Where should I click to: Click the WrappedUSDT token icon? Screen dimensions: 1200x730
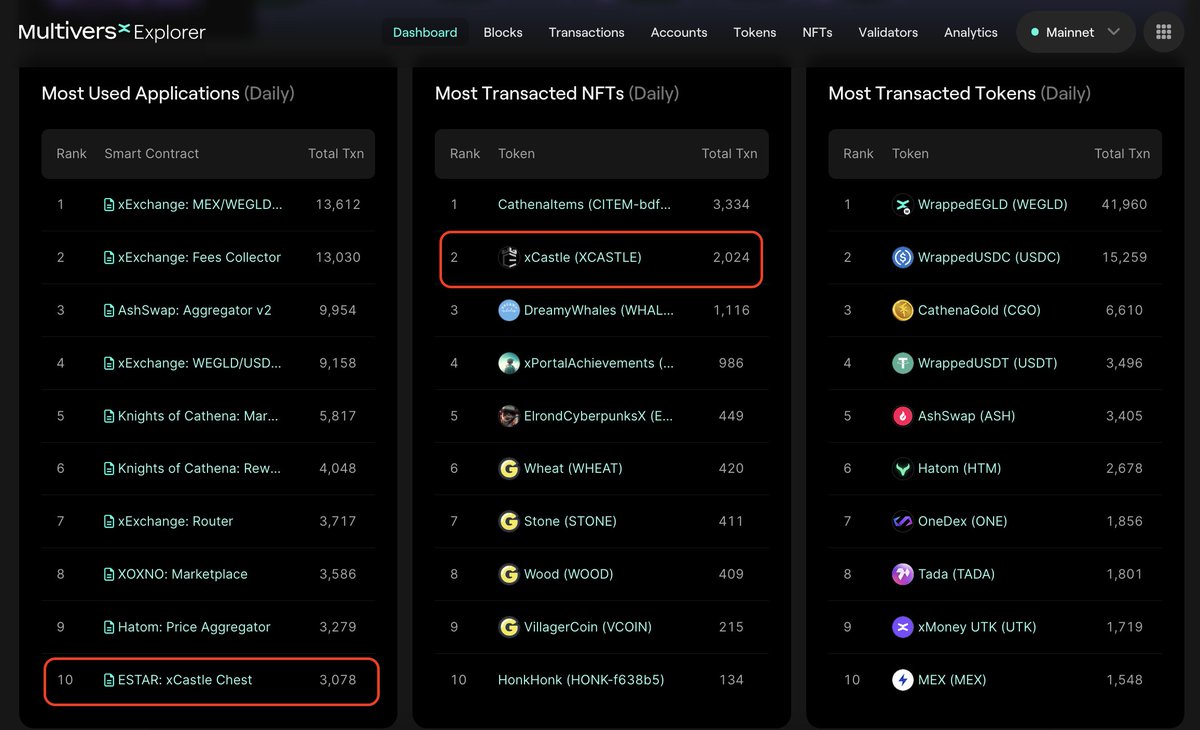coord(902,363)
